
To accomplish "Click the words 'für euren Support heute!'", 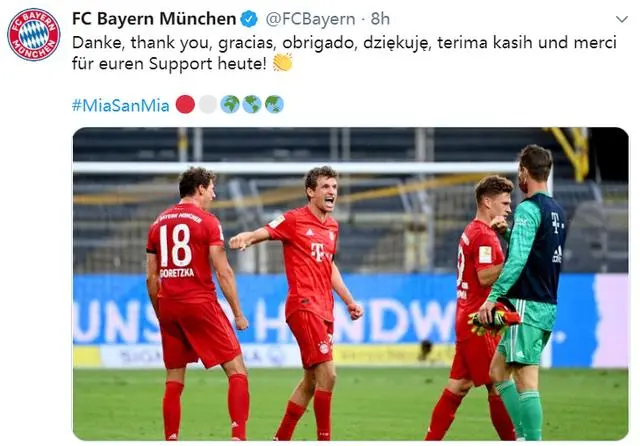I will point(169,64).
